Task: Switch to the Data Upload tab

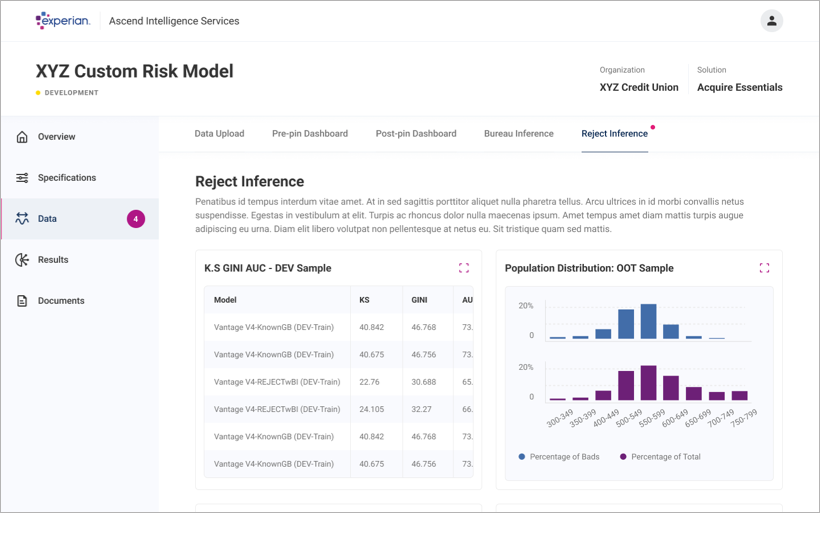Action: [x=219, y=134]
